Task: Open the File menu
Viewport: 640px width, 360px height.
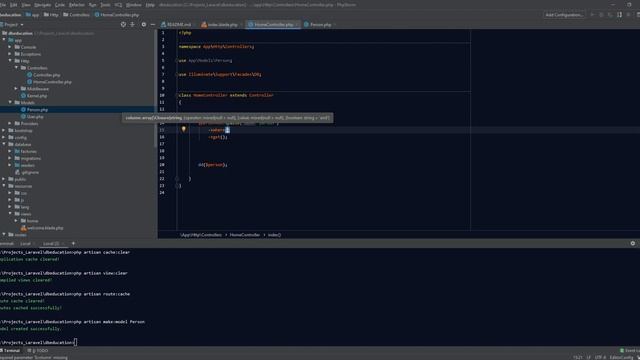Action: (2, 5)
